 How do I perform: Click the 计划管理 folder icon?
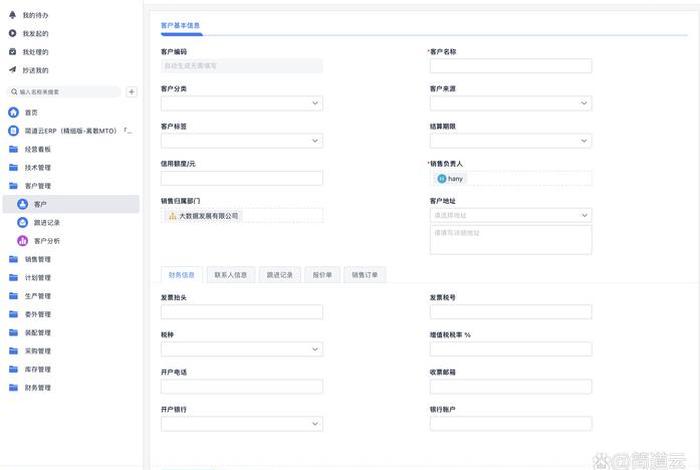click(x=13, y=277)
